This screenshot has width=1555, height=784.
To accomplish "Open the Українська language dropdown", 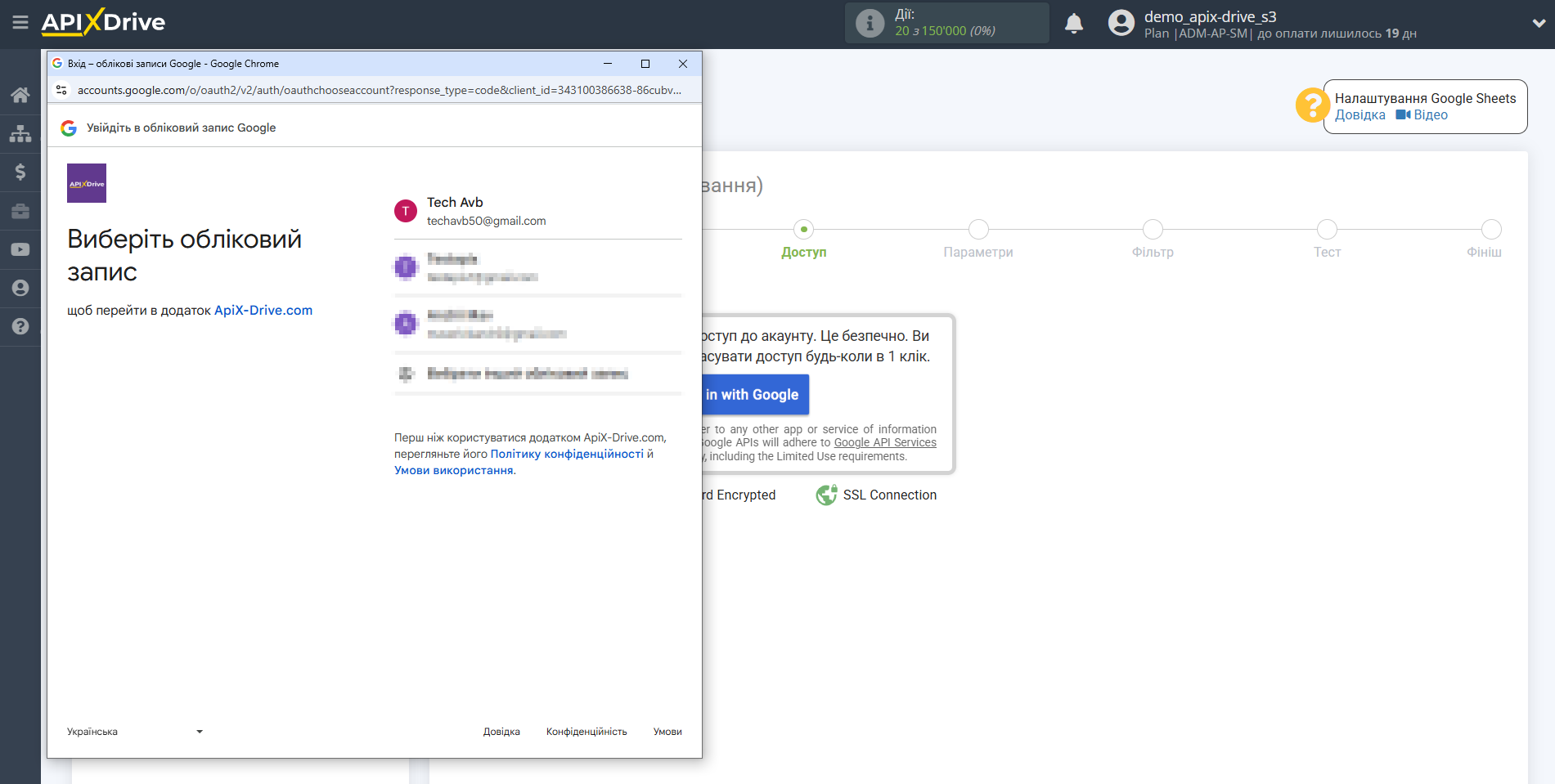I will click(x=135, y=732).
